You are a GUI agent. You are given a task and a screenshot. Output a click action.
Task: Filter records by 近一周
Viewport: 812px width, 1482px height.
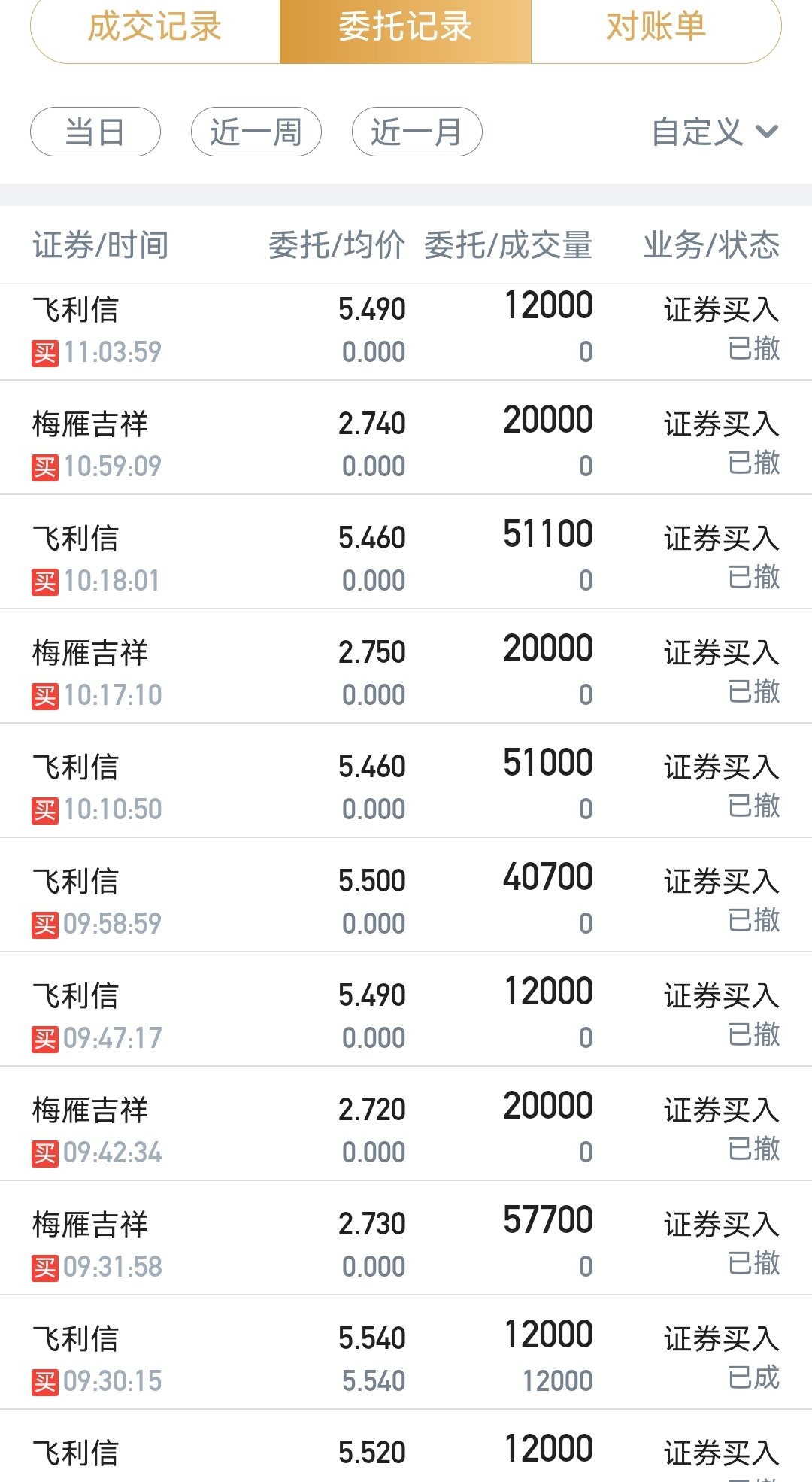pyautogui.click(x=256, y=132)
